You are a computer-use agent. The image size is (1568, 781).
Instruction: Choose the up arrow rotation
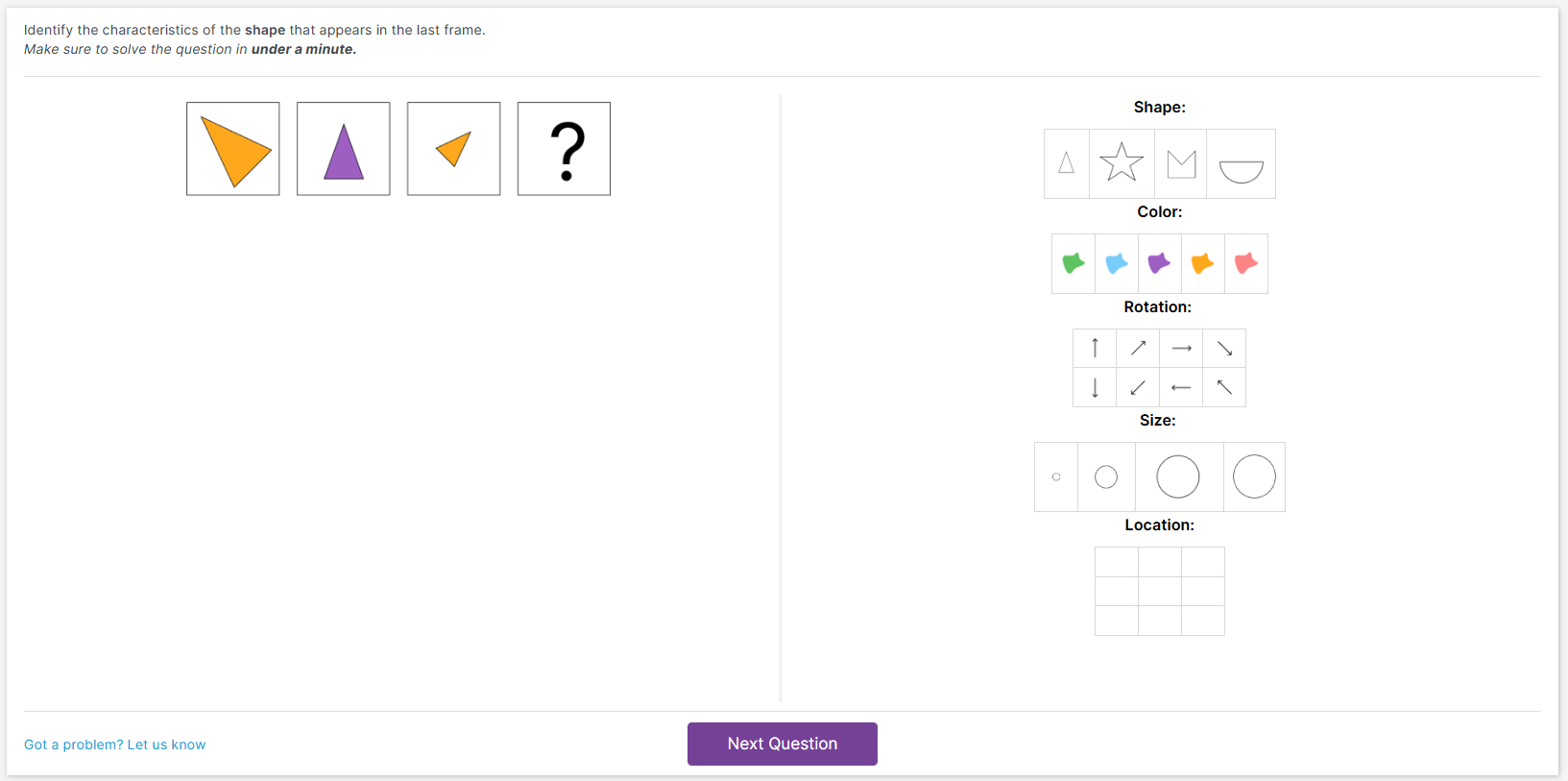coord(1095,349)
